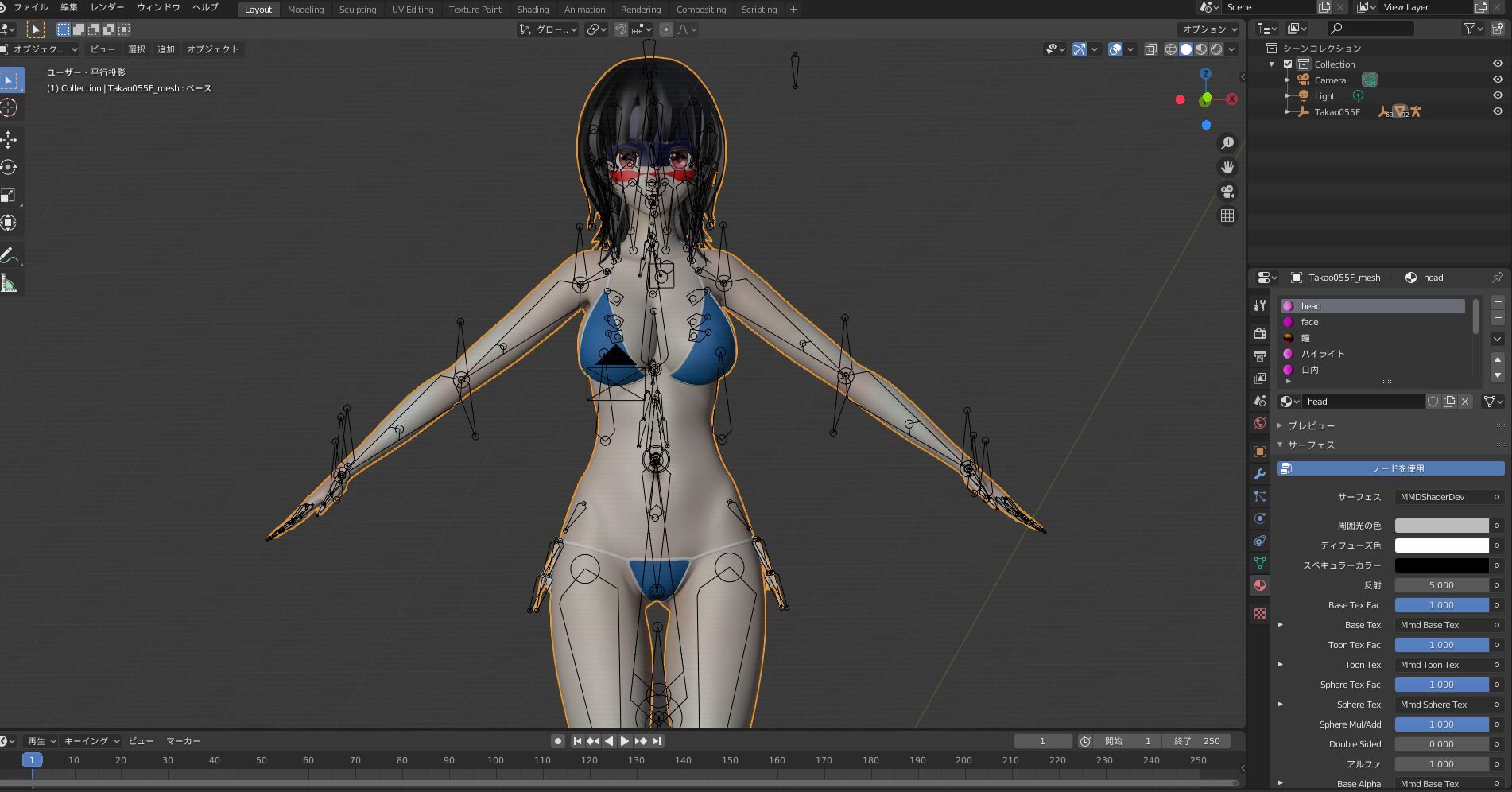Click the camera view icon in viewport
This screenshot has width=1512, height=792.
(1227, 192)
